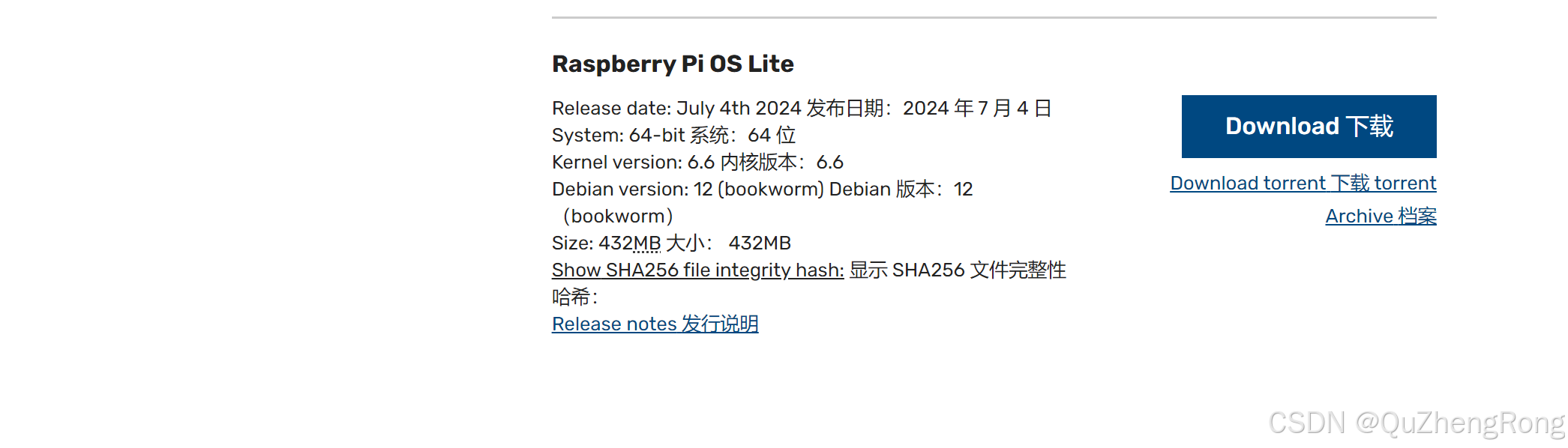Click the 'Kernel version: 6.6' text
This screenshot has height=448, width=1568.
point(633,163)
